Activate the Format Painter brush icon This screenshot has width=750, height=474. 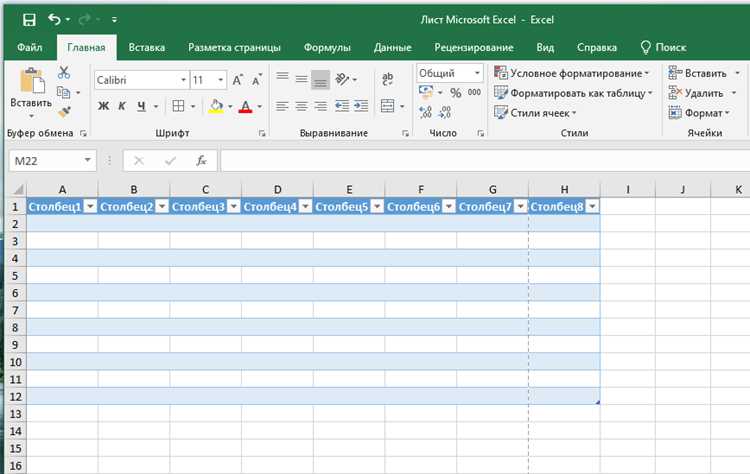64,112
